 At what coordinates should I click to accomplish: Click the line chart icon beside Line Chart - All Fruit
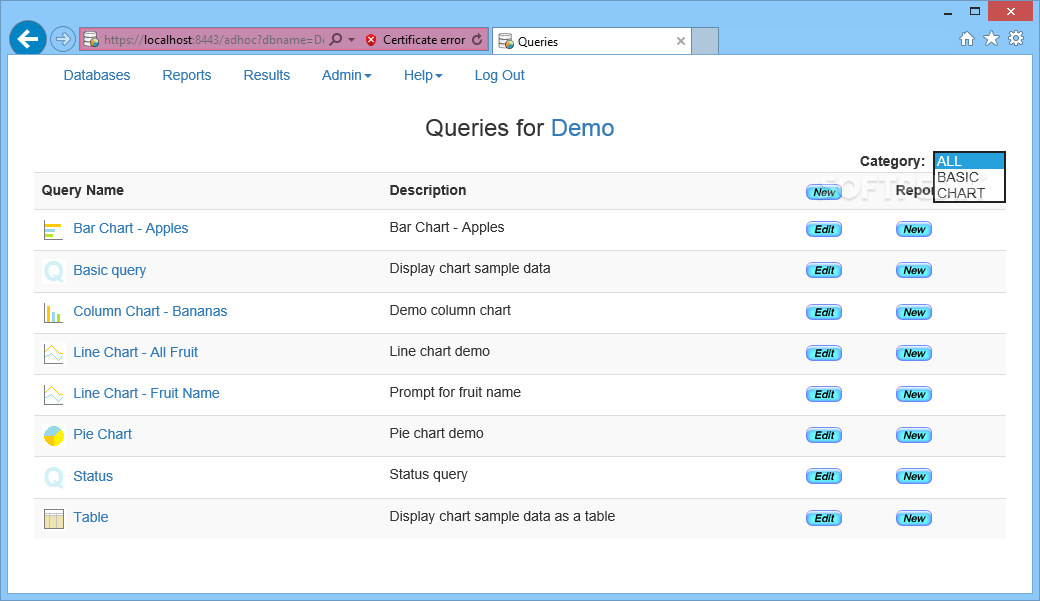coord(53,354)
